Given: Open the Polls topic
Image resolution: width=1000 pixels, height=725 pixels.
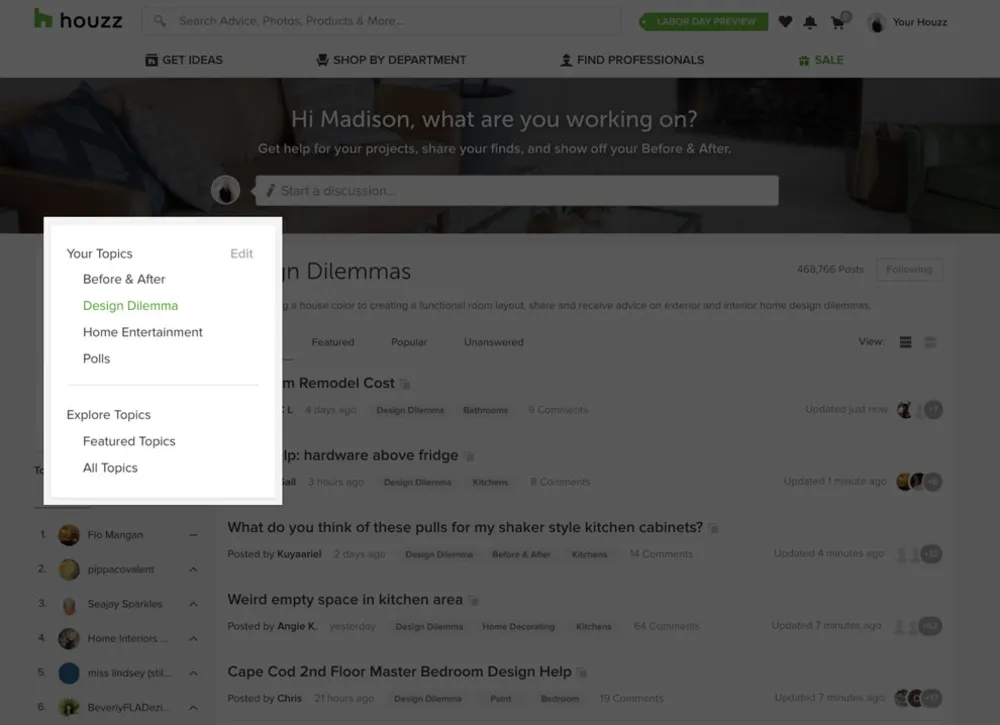Looking at the screenshot, I should (x=97, y=358).
